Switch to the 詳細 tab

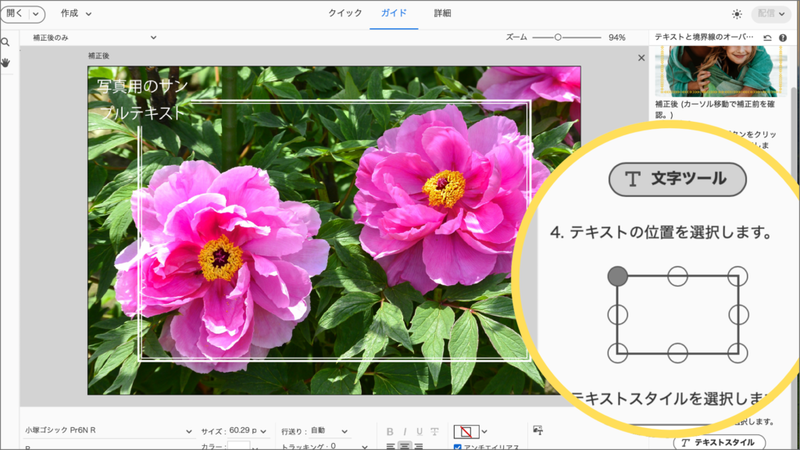442,14
